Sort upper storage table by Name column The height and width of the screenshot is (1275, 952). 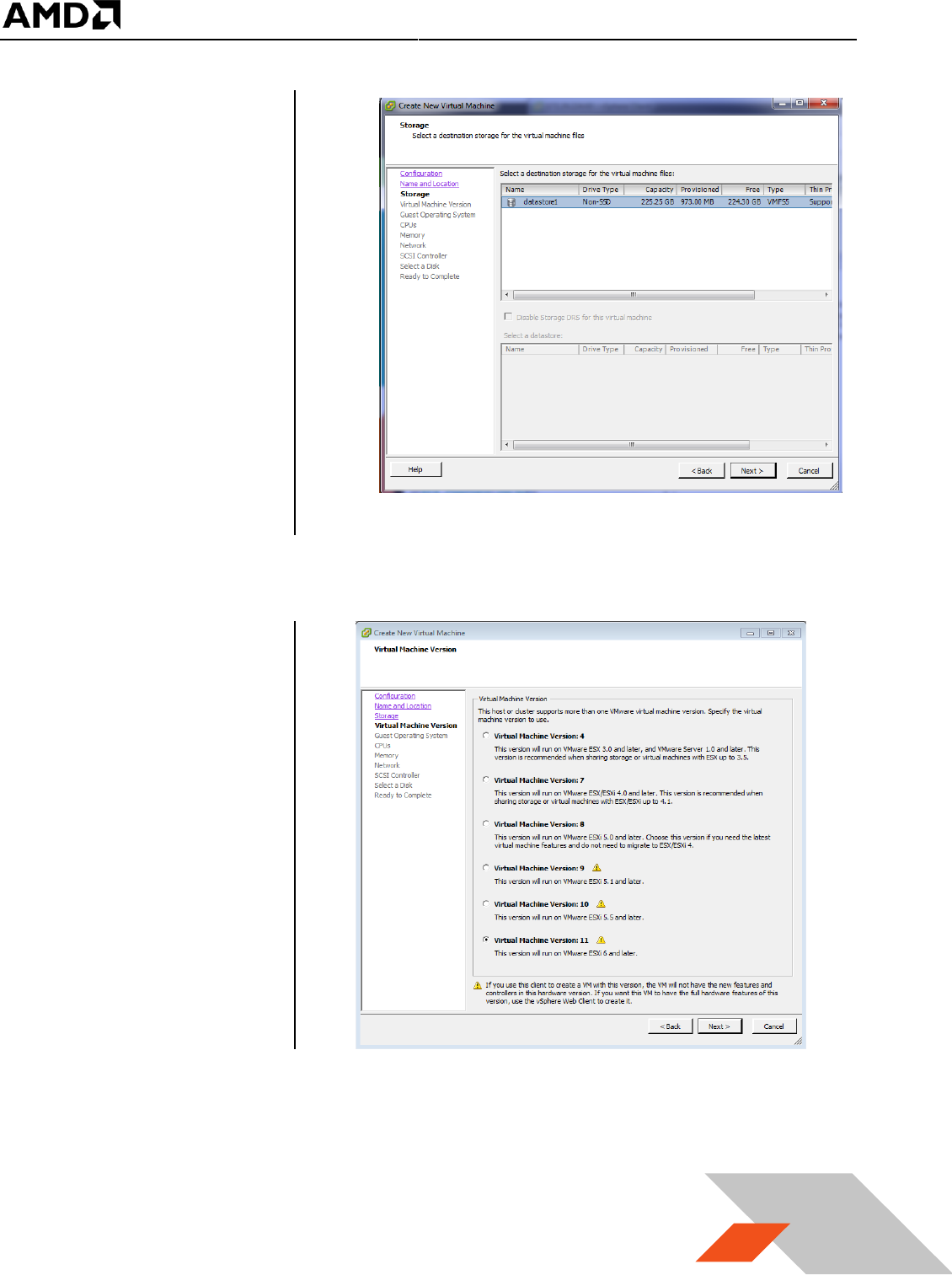coord(540,190)
